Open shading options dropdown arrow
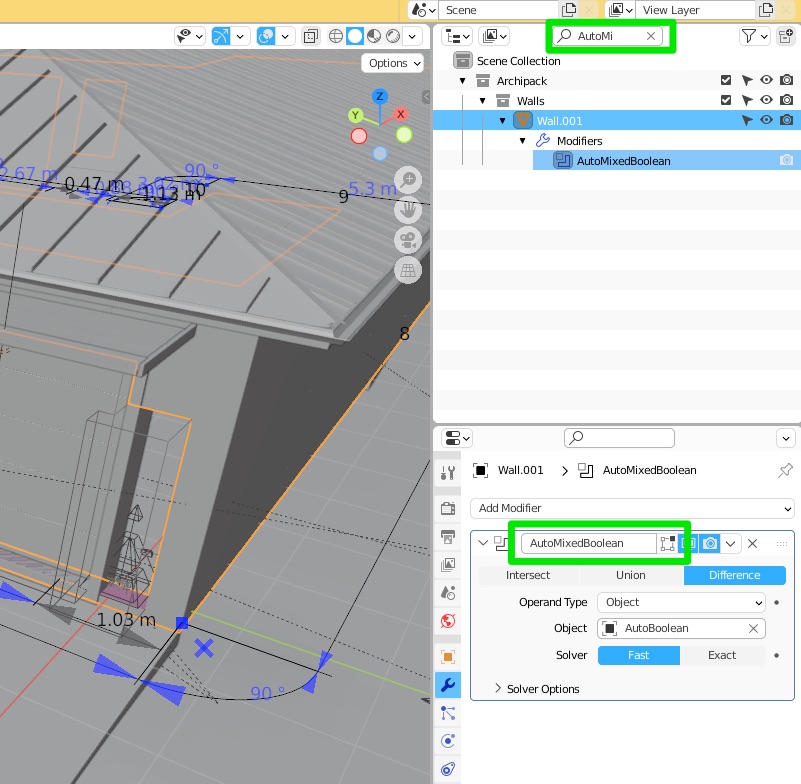 (412, 36)
